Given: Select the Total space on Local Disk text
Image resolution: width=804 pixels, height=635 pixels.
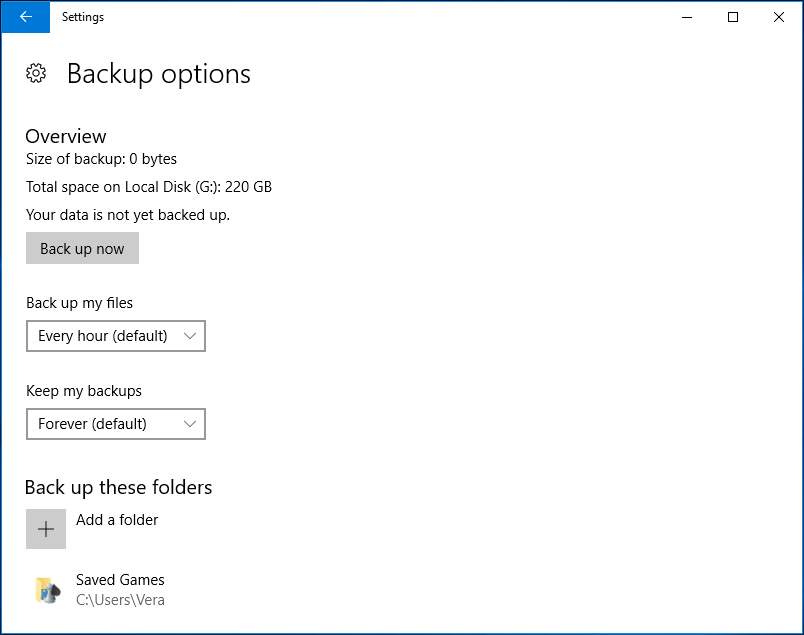Looking at the screenshot, I should tap(149, 186).
